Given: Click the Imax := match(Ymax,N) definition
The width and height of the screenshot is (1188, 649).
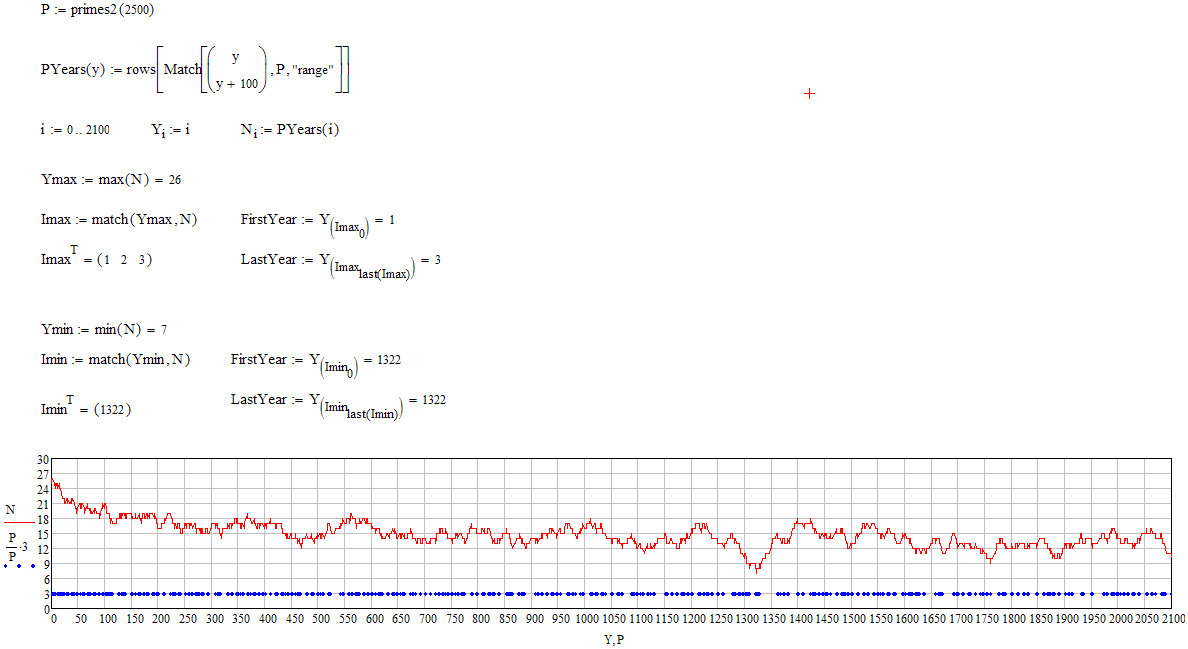Looking at the screenshot, I should [x=119, y=220].
